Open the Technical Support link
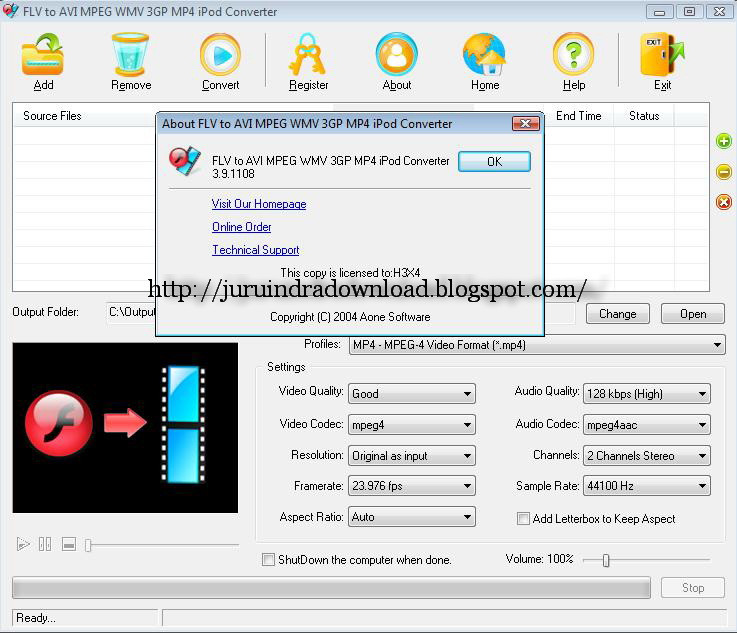The width and height of the screenshot is (737, 633). (x=256, y=250)
